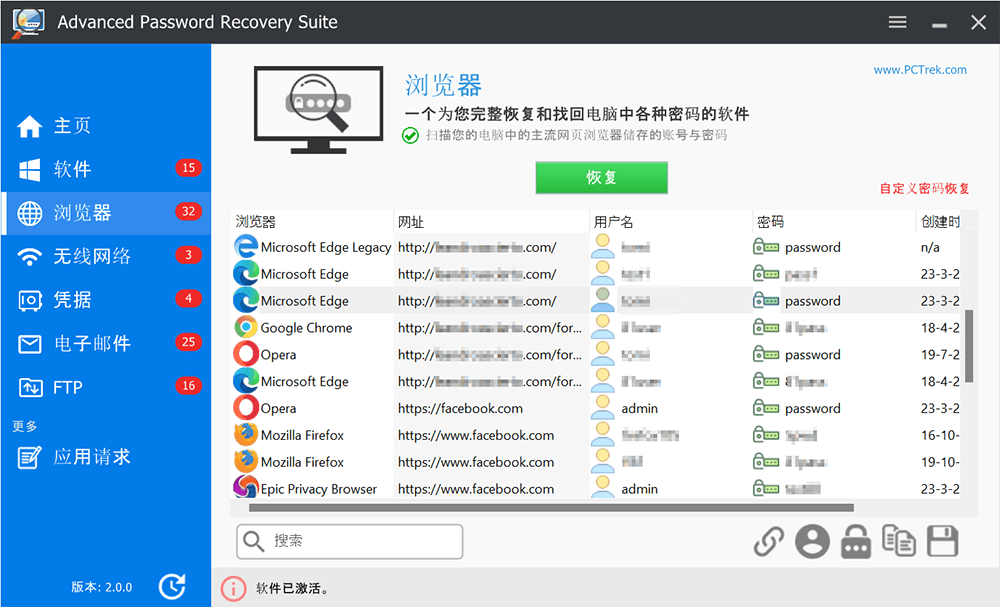
Task: Click the 软件已激活 status text
Action: coord(293,589)
